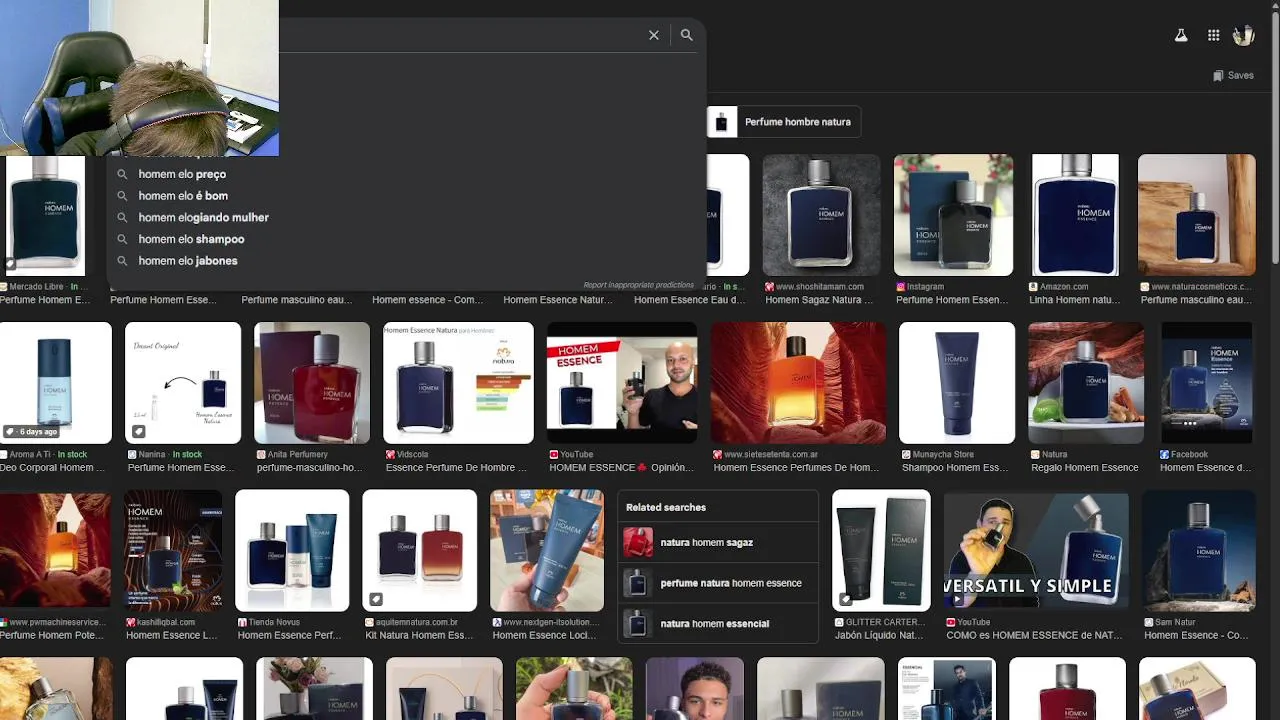Open the Munaycha Store shampoo image
The height and width of the screenshot is (720, 1280).
pos(957,383)
